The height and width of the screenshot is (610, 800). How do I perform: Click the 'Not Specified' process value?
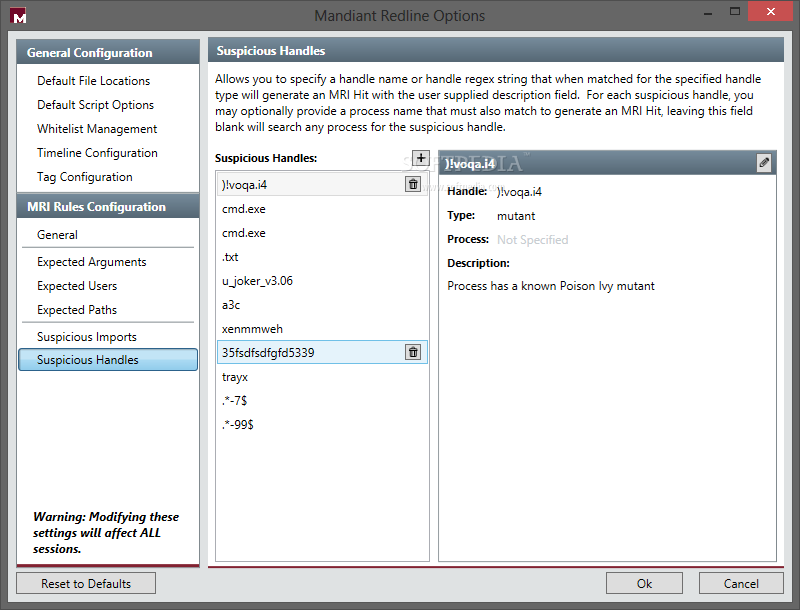(532, 240)
